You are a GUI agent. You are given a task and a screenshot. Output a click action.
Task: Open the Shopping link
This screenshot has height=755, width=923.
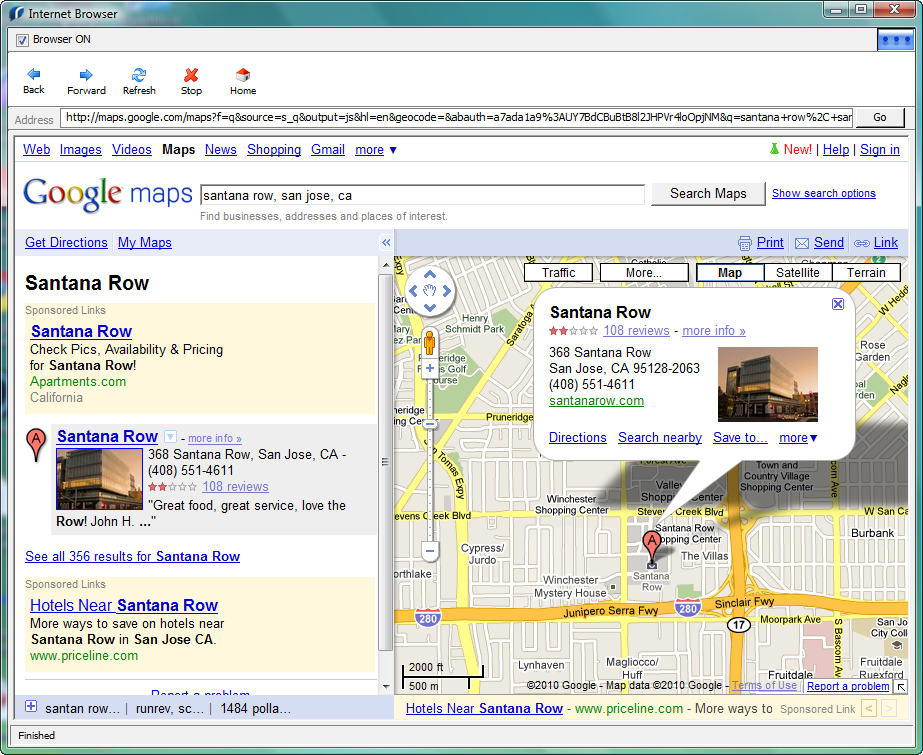pyautogui.click(x=274, y=150)
